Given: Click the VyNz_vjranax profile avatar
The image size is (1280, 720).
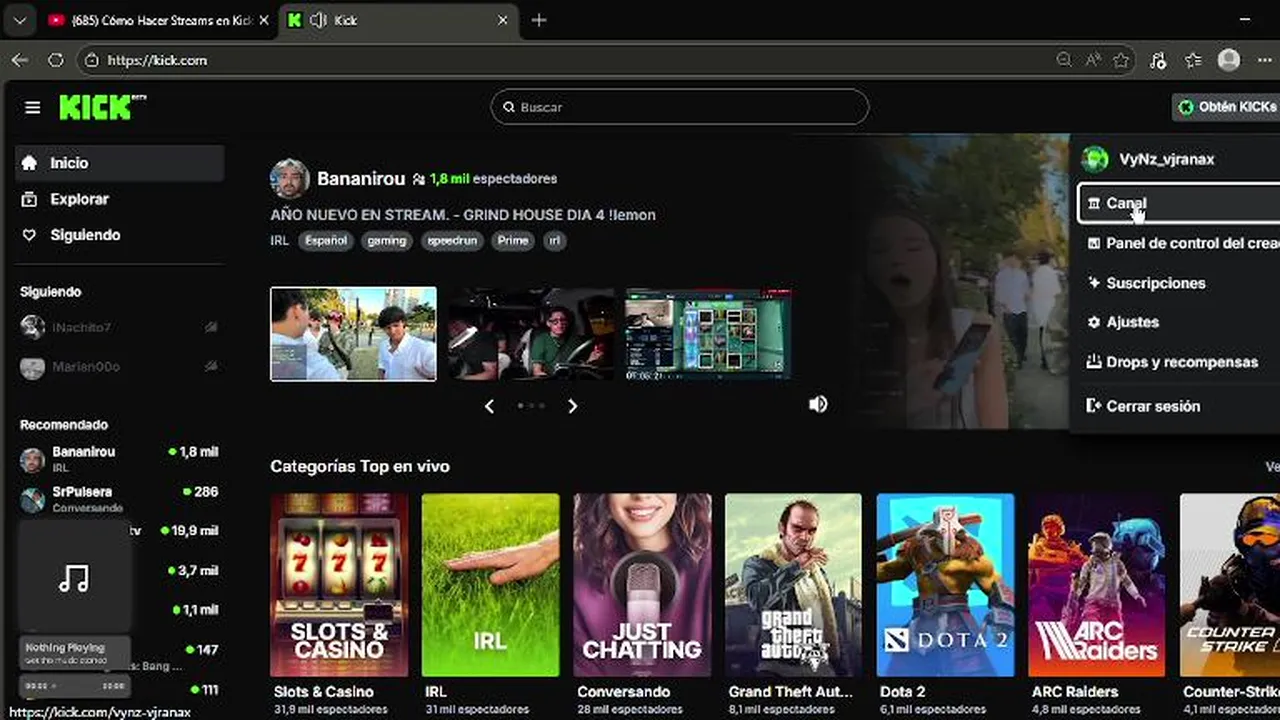Looking at the screenshot, I should [x=1095, y=159].
